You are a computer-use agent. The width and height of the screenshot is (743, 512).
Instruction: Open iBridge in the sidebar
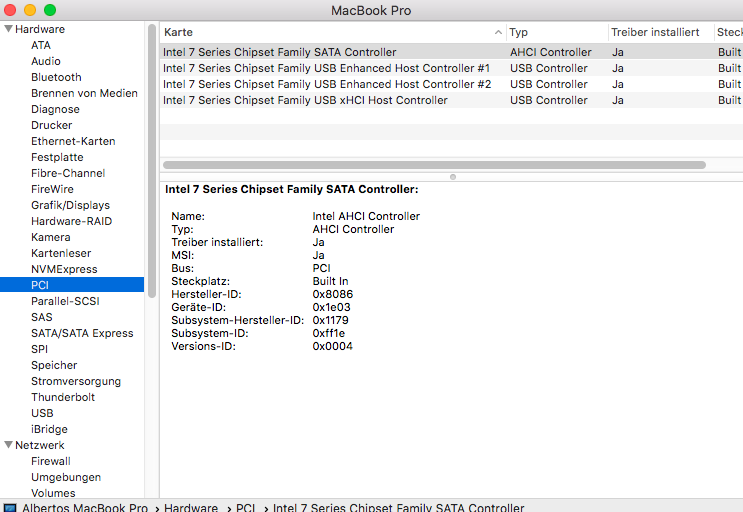tap(49, 429)
